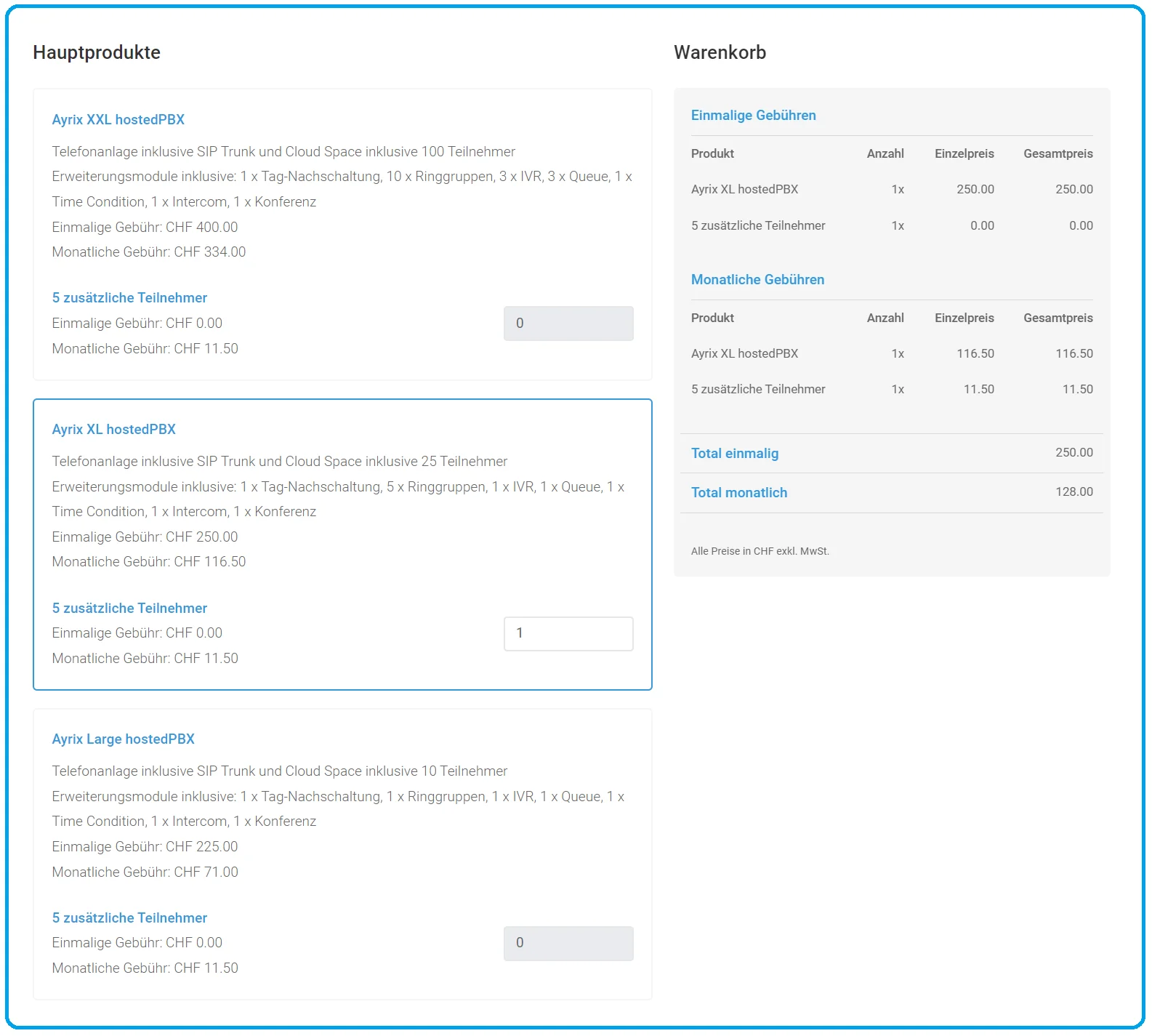
Task: Click '5 zusätzliche Teilnehmer' in XL card
Action: [x=129, y=608]
